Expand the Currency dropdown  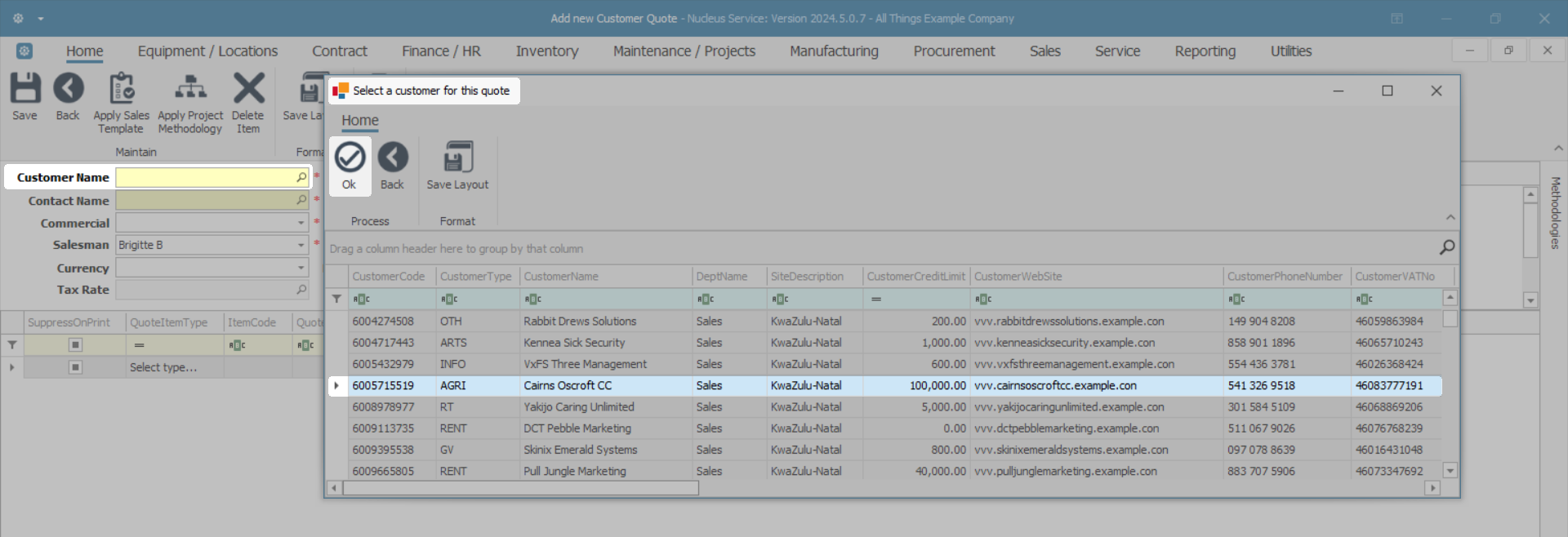tap(301, 268)
